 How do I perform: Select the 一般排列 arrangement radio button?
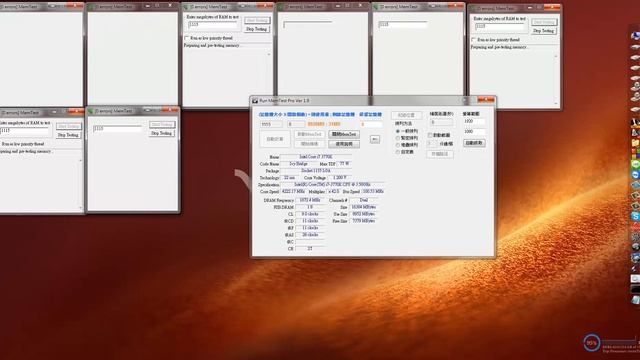(398, 131)
